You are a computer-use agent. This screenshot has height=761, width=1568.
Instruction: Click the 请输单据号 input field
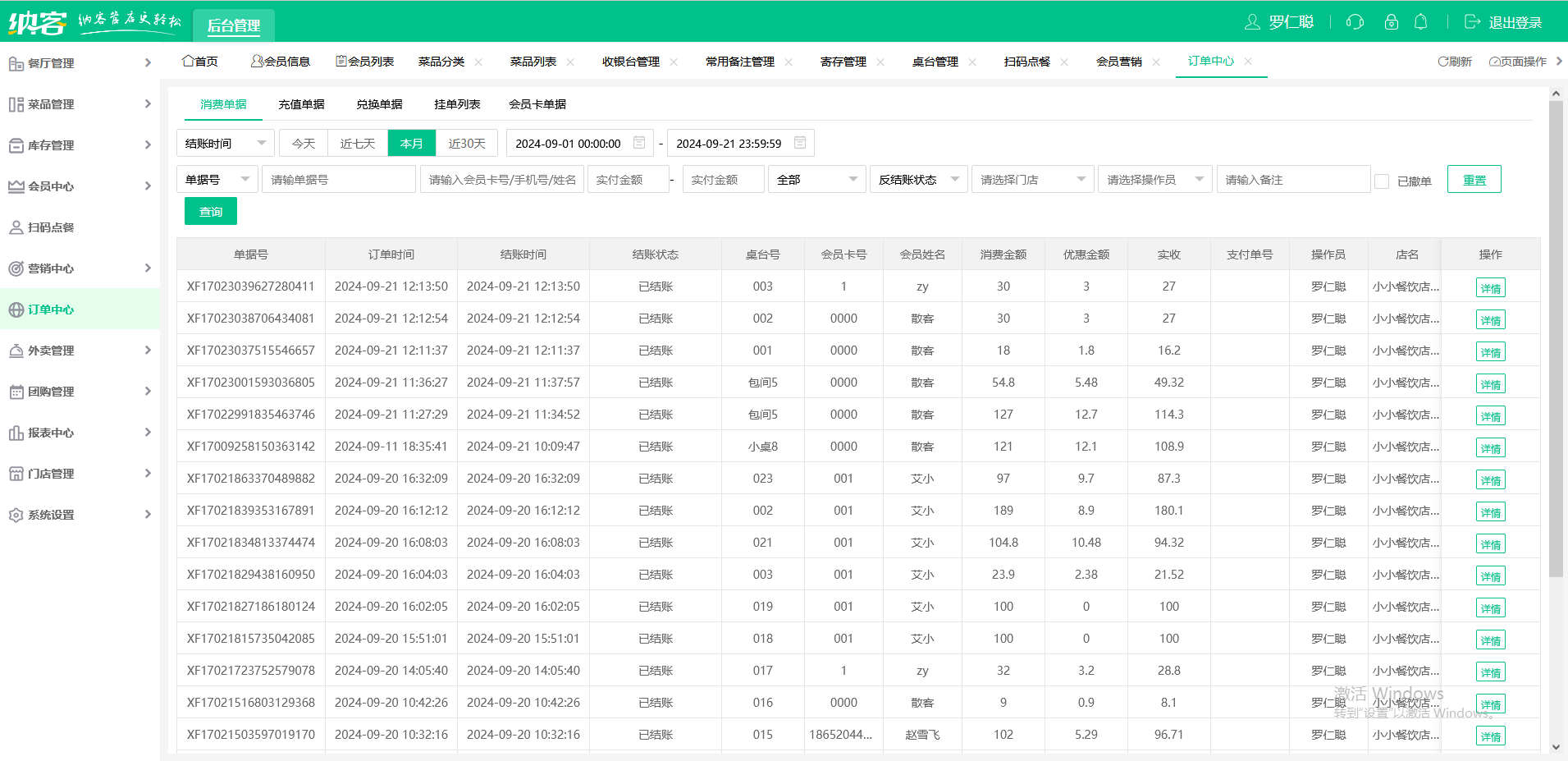pyautogui.click(x=338, y=180)
